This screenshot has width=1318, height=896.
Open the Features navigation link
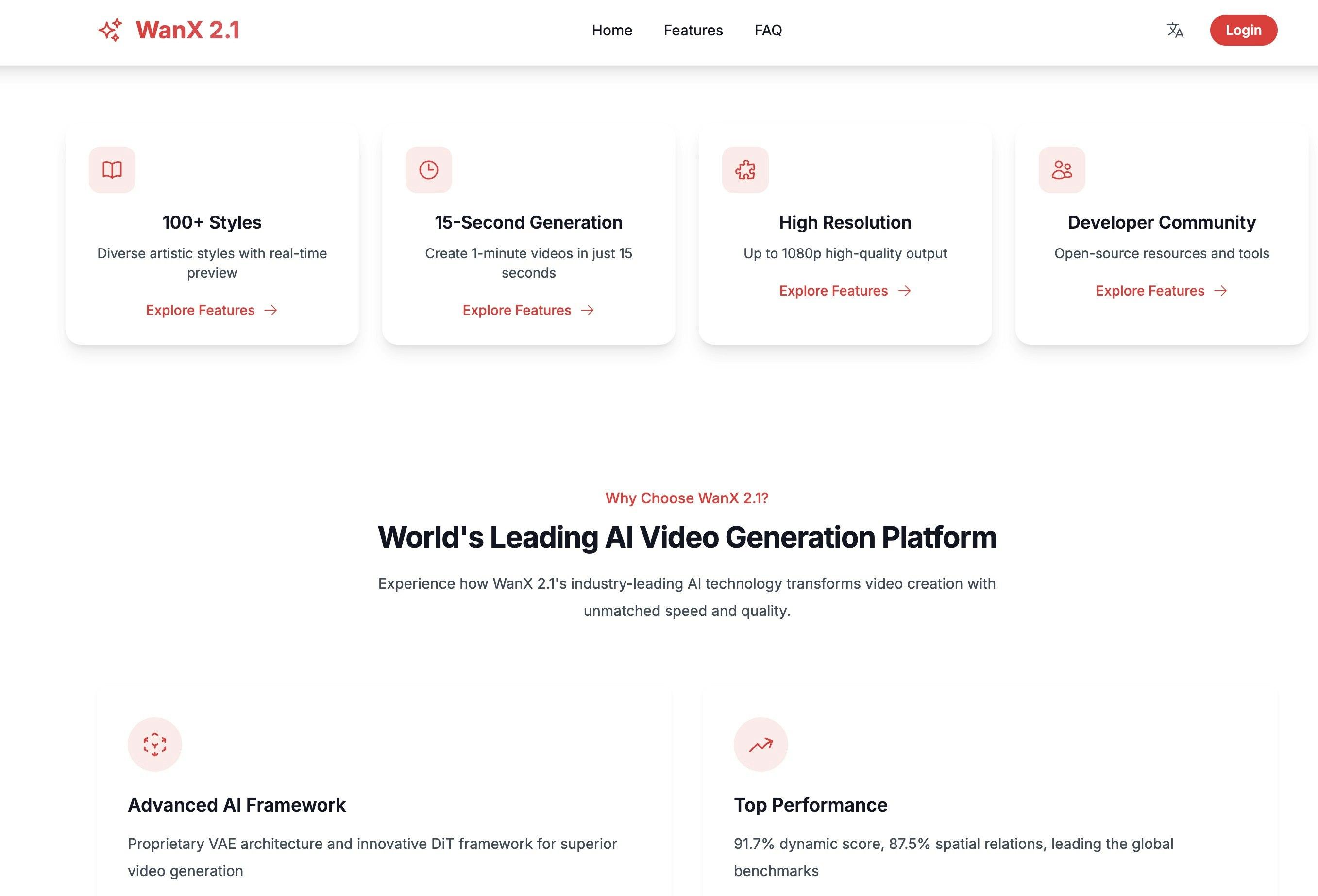click(x=693, y=30)
